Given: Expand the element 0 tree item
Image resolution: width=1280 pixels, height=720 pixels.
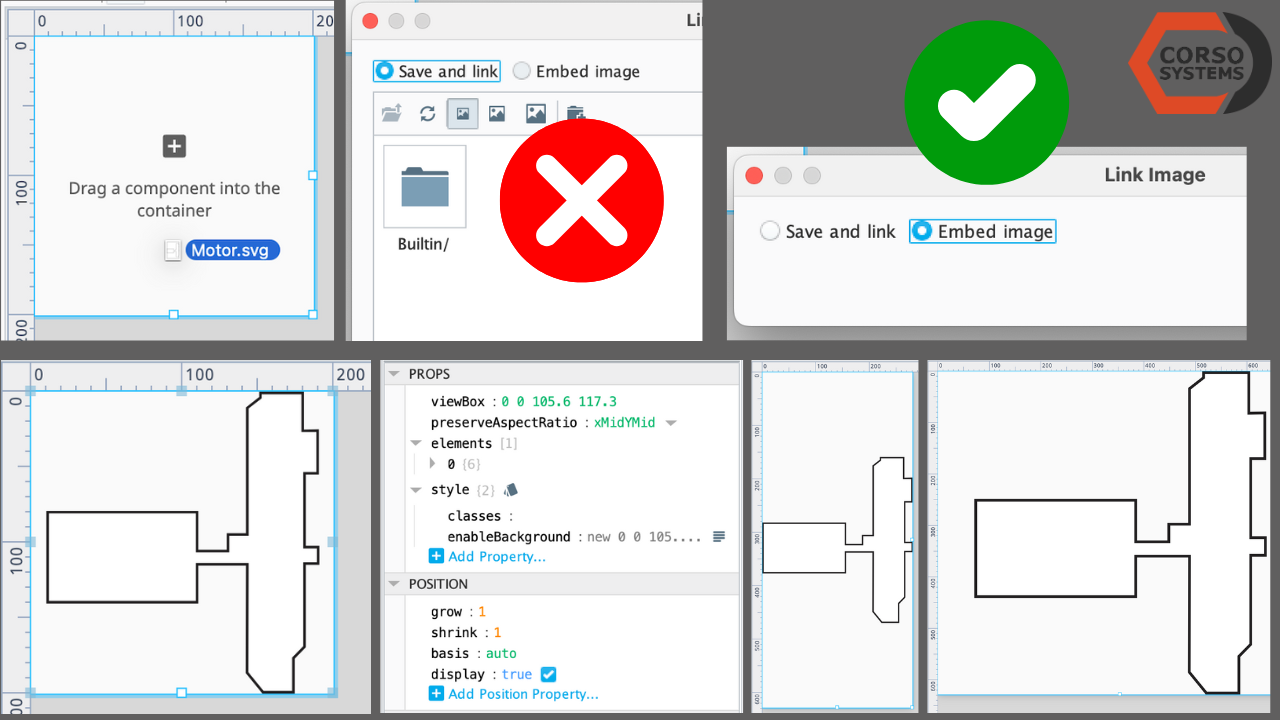Looking at the screenshot, I should 431,463.
